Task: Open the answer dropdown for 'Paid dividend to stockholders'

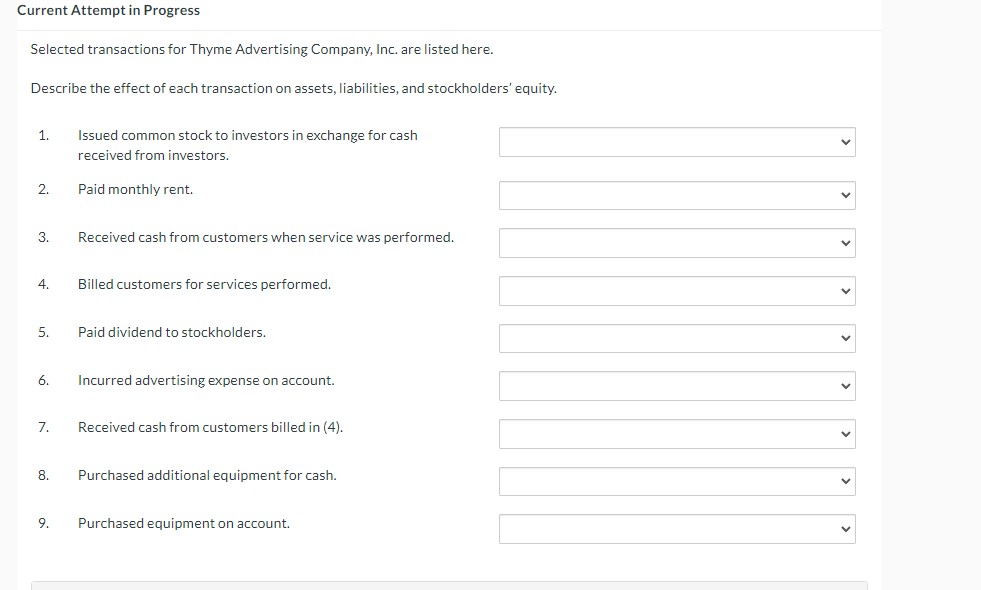Action: coord(676,338)
